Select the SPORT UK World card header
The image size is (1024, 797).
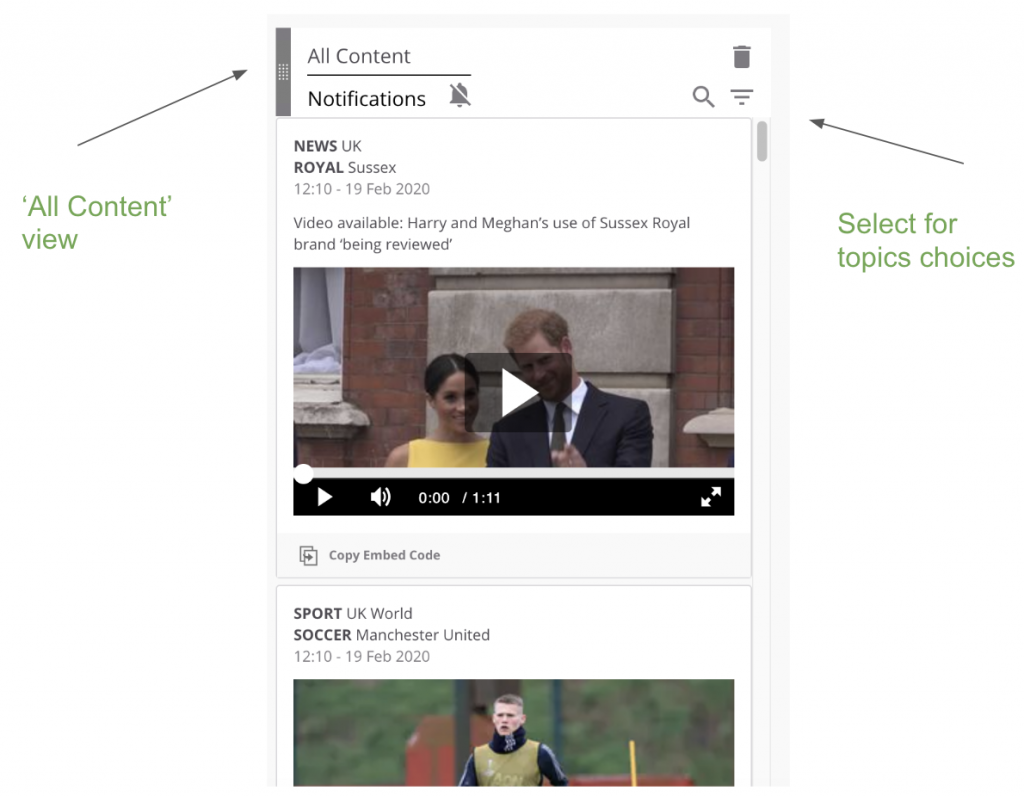point(353,613)
